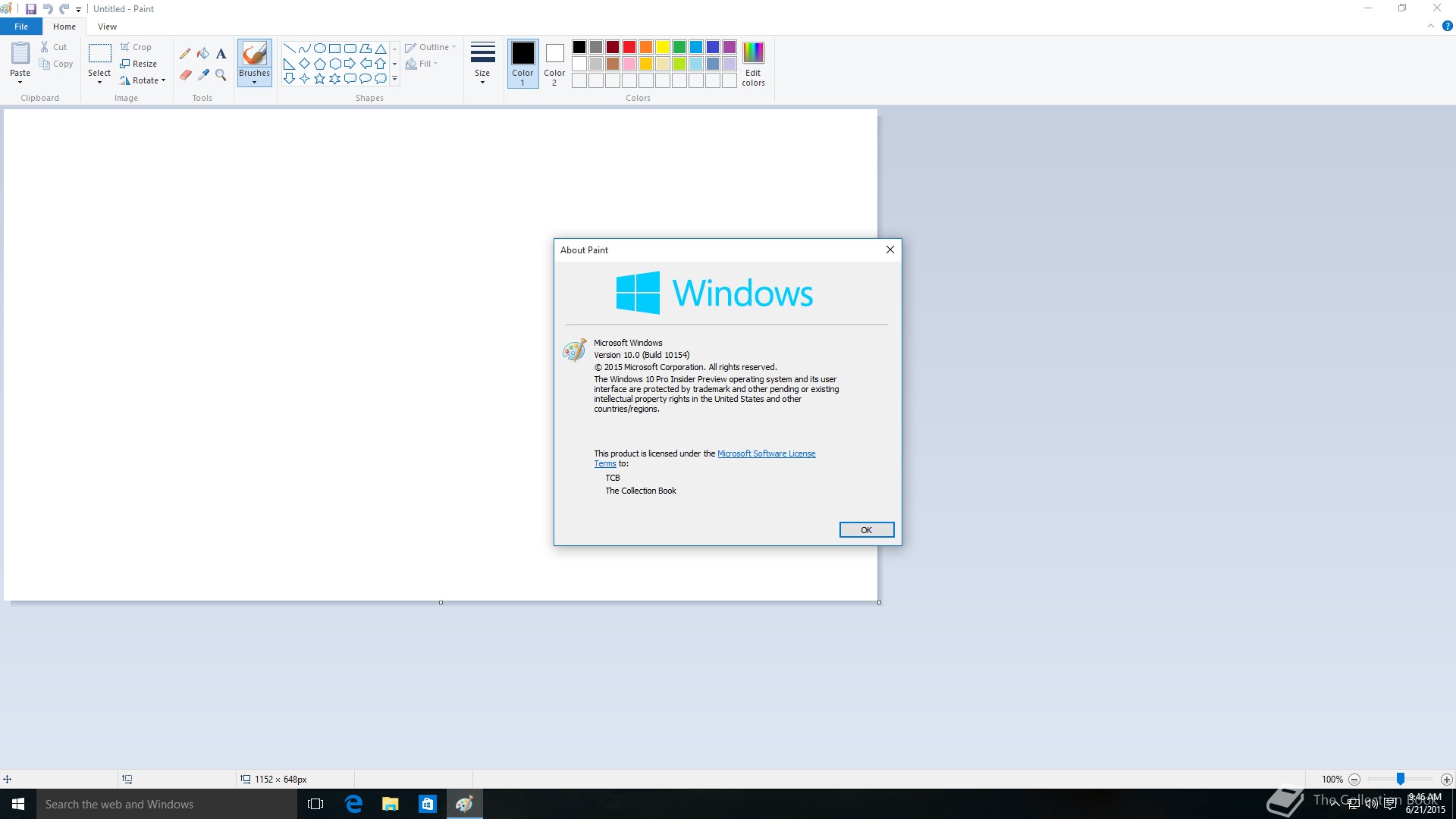The image size is (1456, 819).
Task: Click the zoom in plus button
Action: coord(1446,779)
